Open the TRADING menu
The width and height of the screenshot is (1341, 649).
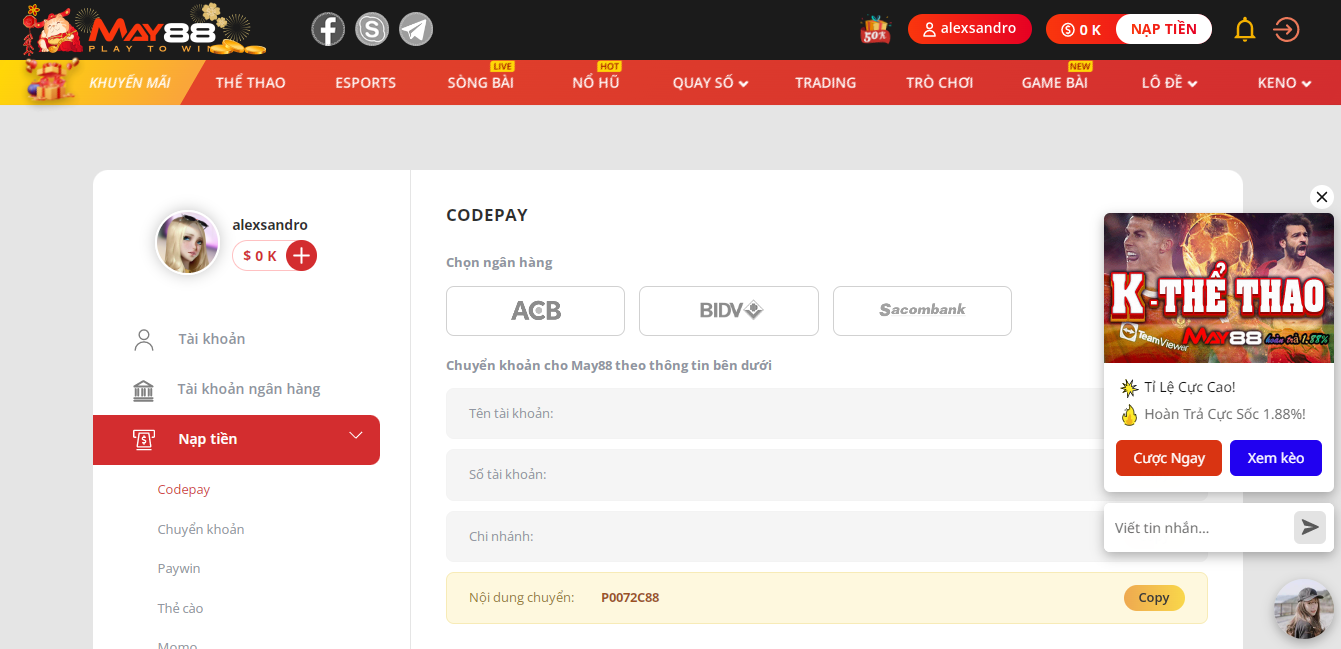(825, 83)
